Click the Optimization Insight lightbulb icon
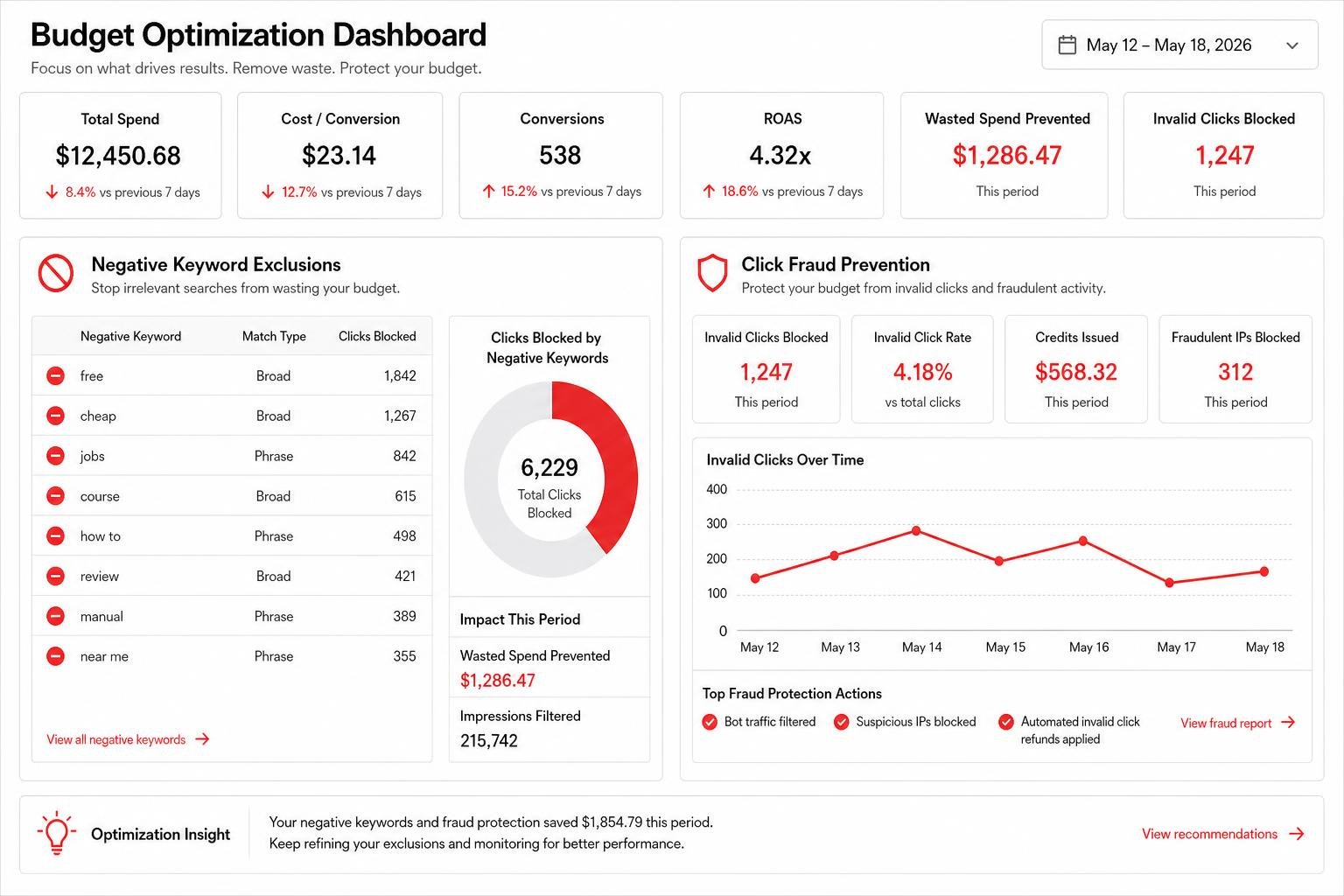 tap(57, 833)
